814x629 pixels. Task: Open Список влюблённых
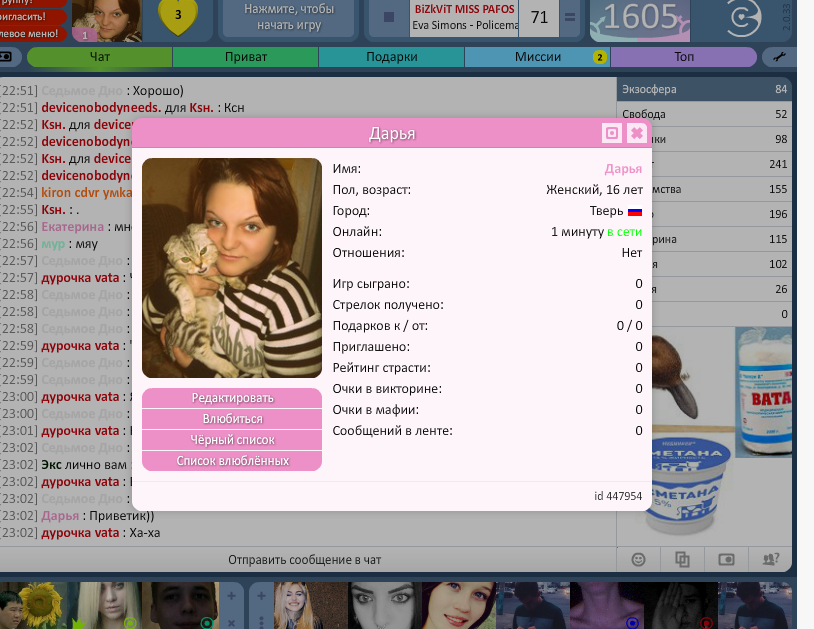232,461
